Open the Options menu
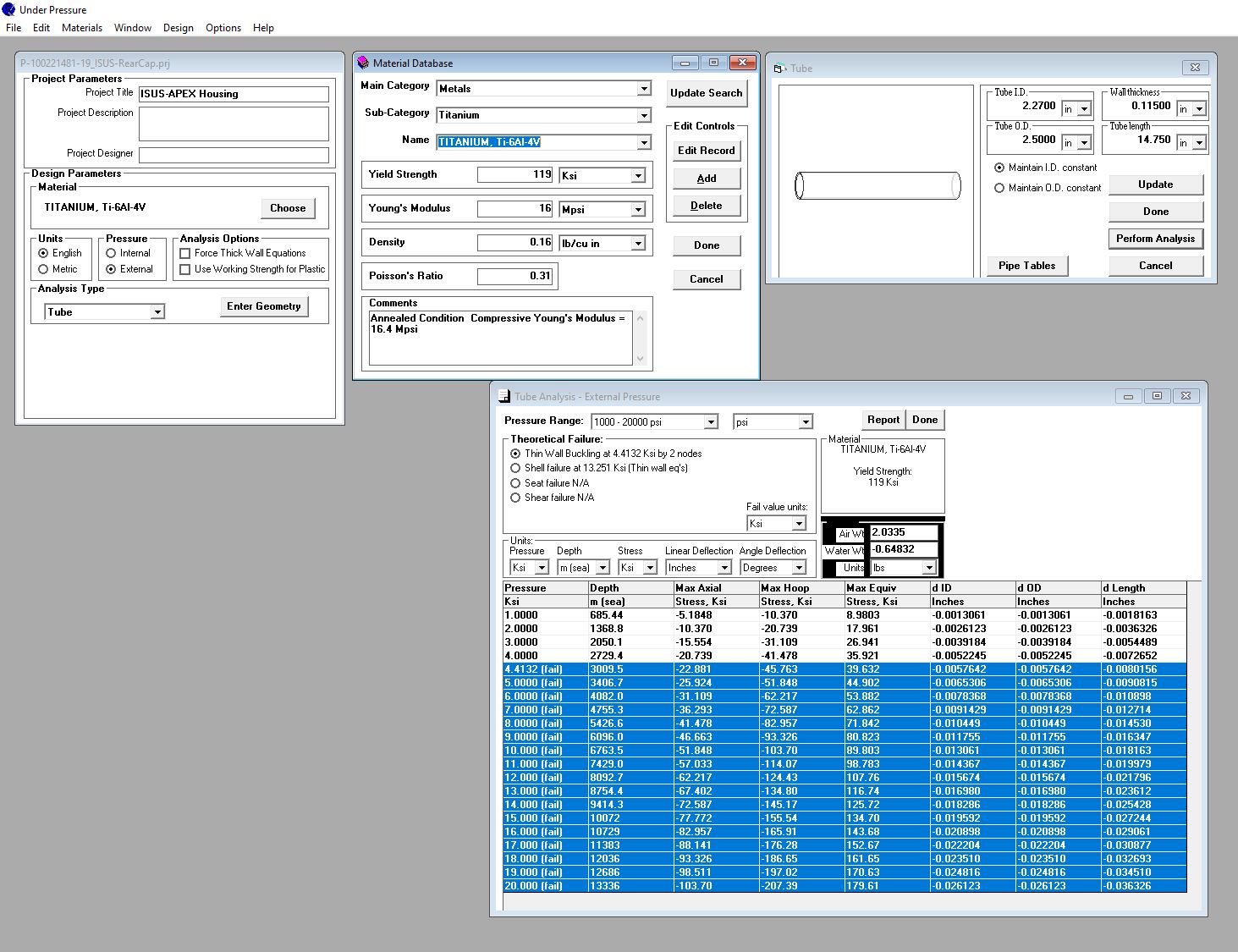This screenshot has height=952, width=1238. click(x=223, y=28)
